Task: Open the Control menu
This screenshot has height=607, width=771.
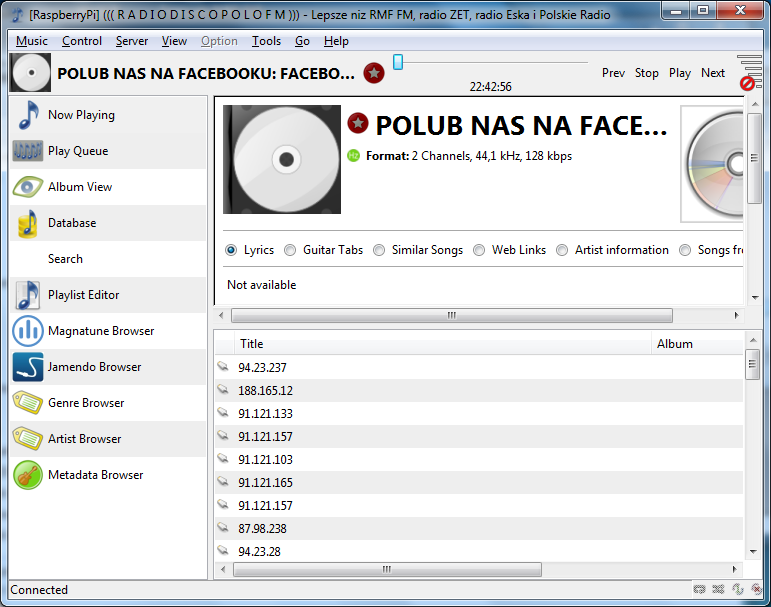Action: 82,41
